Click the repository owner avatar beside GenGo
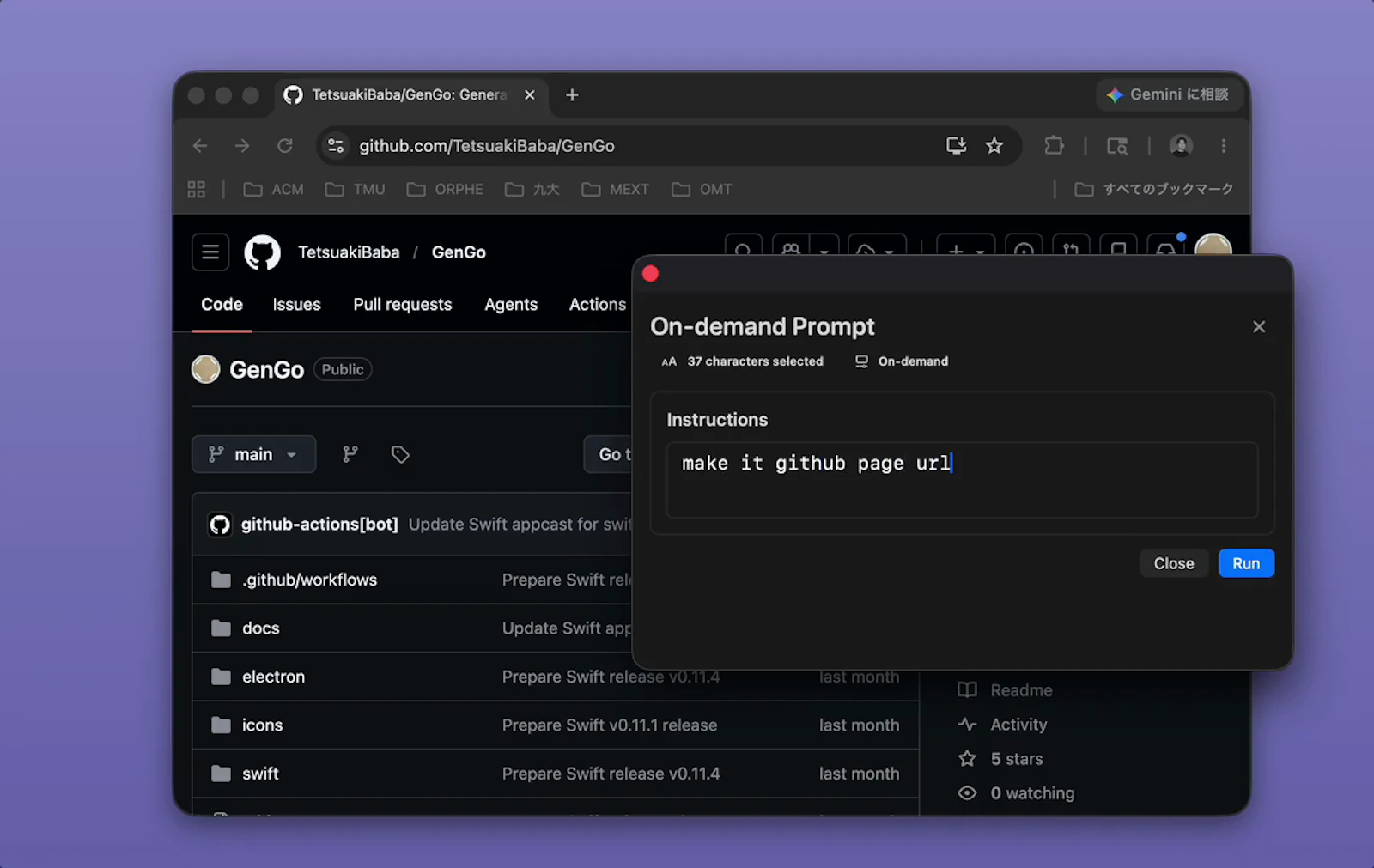This screenshot has height=868, width=1374. (205, 369)
